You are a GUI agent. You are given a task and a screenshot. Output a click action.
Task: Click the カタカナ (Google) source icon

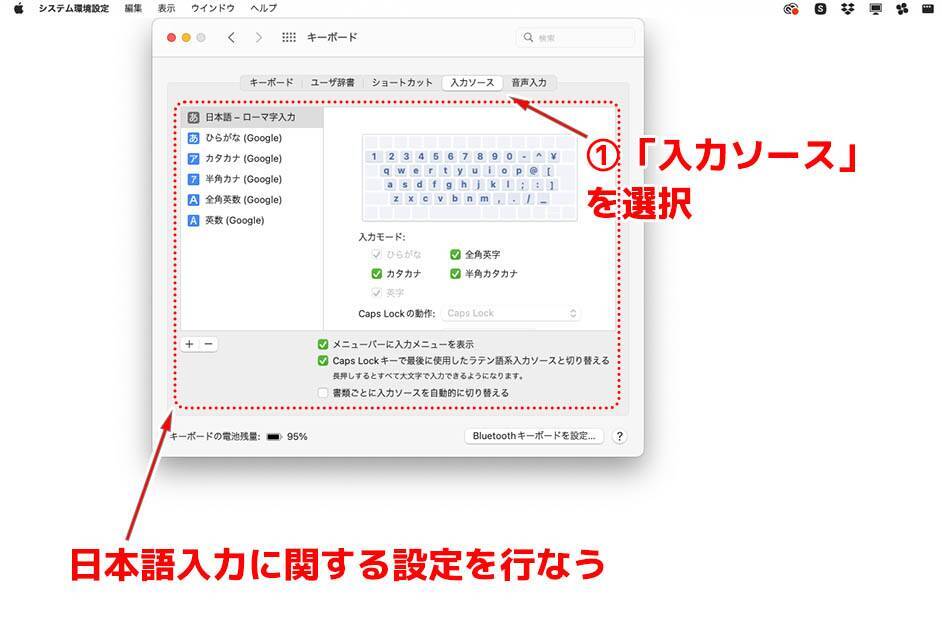tap(193, 159)
